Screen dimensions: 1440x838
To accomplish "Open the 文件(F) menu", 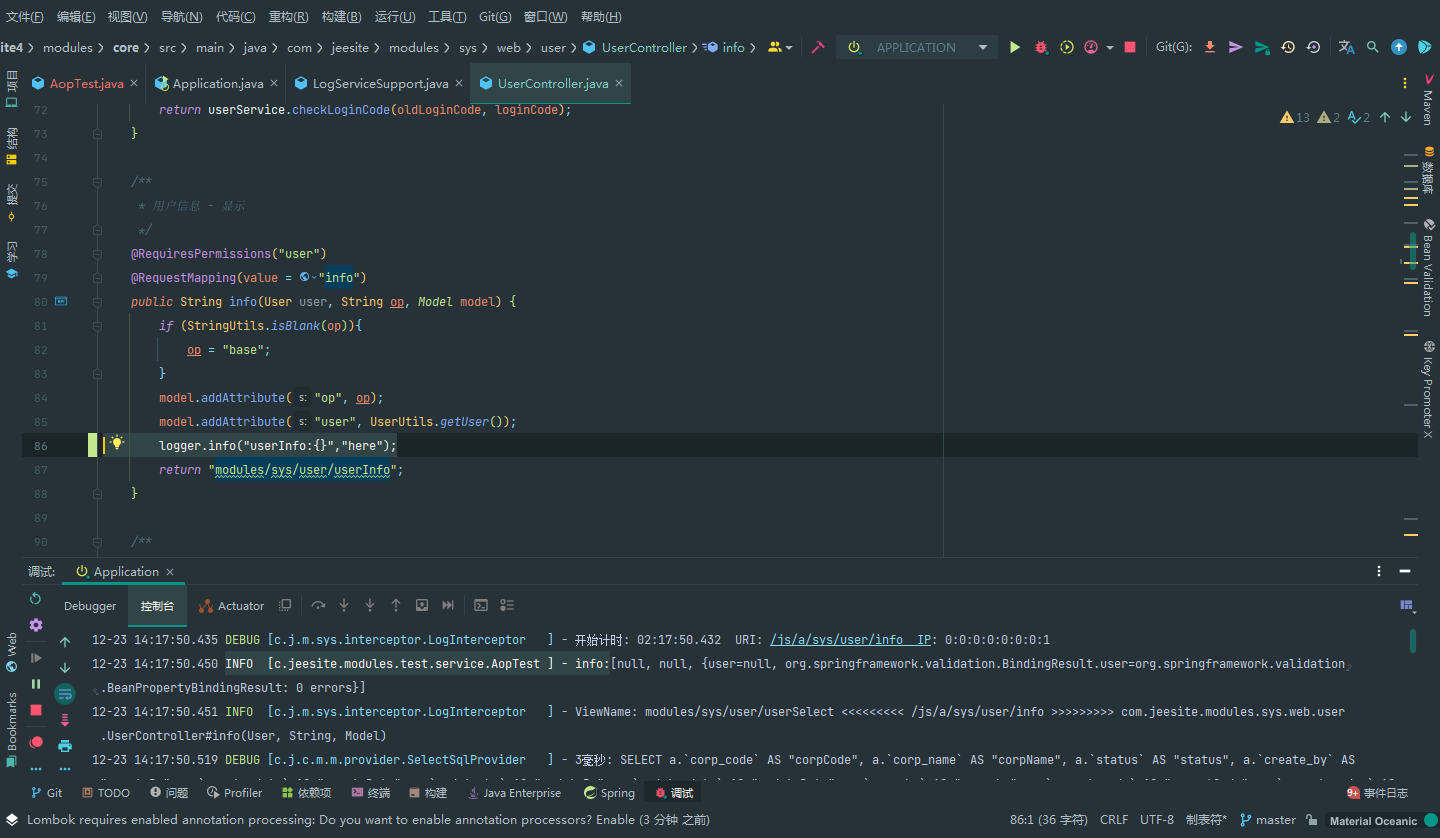I will pos(25,17).
